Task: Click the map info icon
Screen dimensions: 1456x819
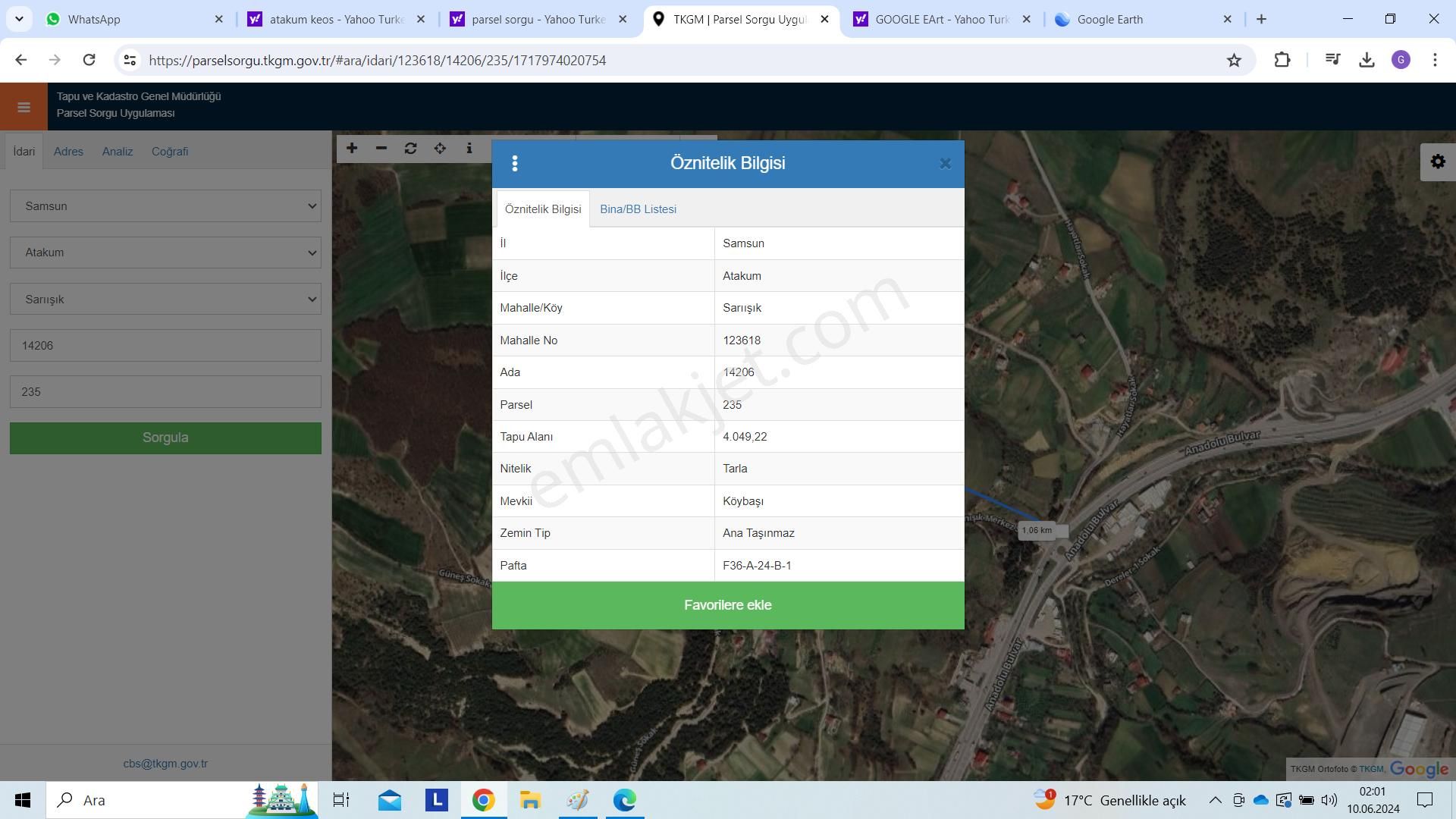Action: [469, 149]
